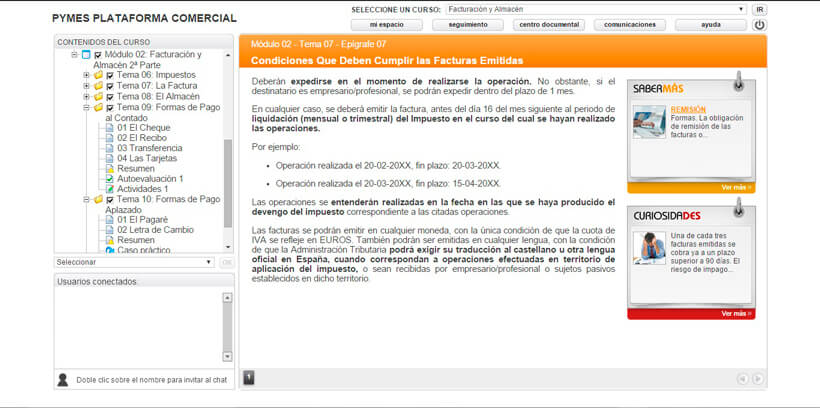Screen dimensions: 820x408
Task: Open the Curiosidades stressed man thumbnail
Action: [x=649, y=248]
